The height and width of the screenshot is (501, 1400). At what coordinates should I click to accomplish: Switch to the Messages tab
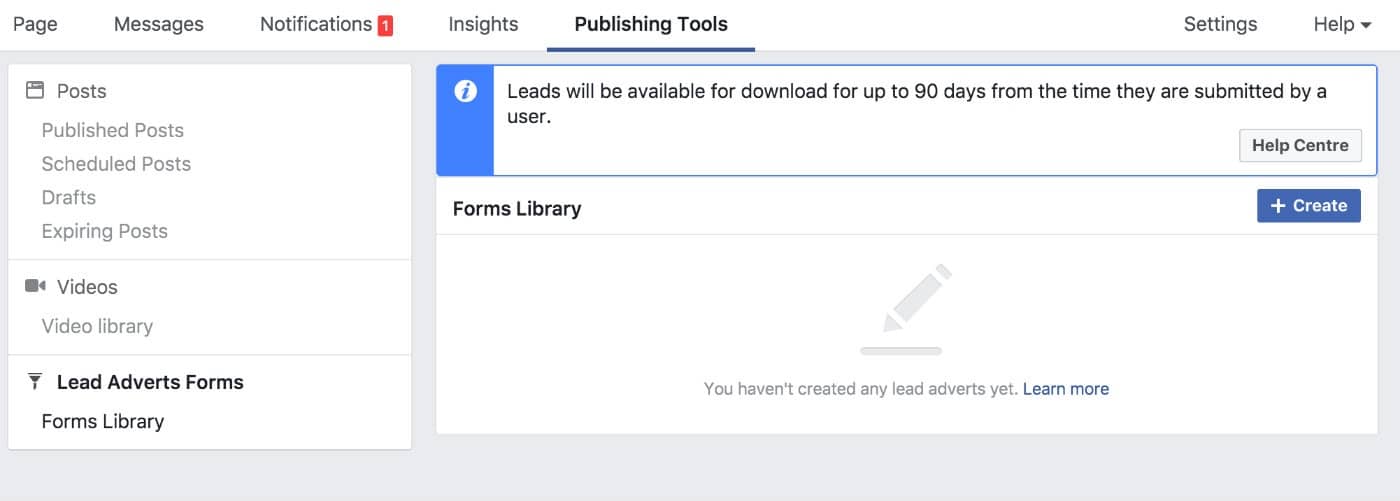158,25
